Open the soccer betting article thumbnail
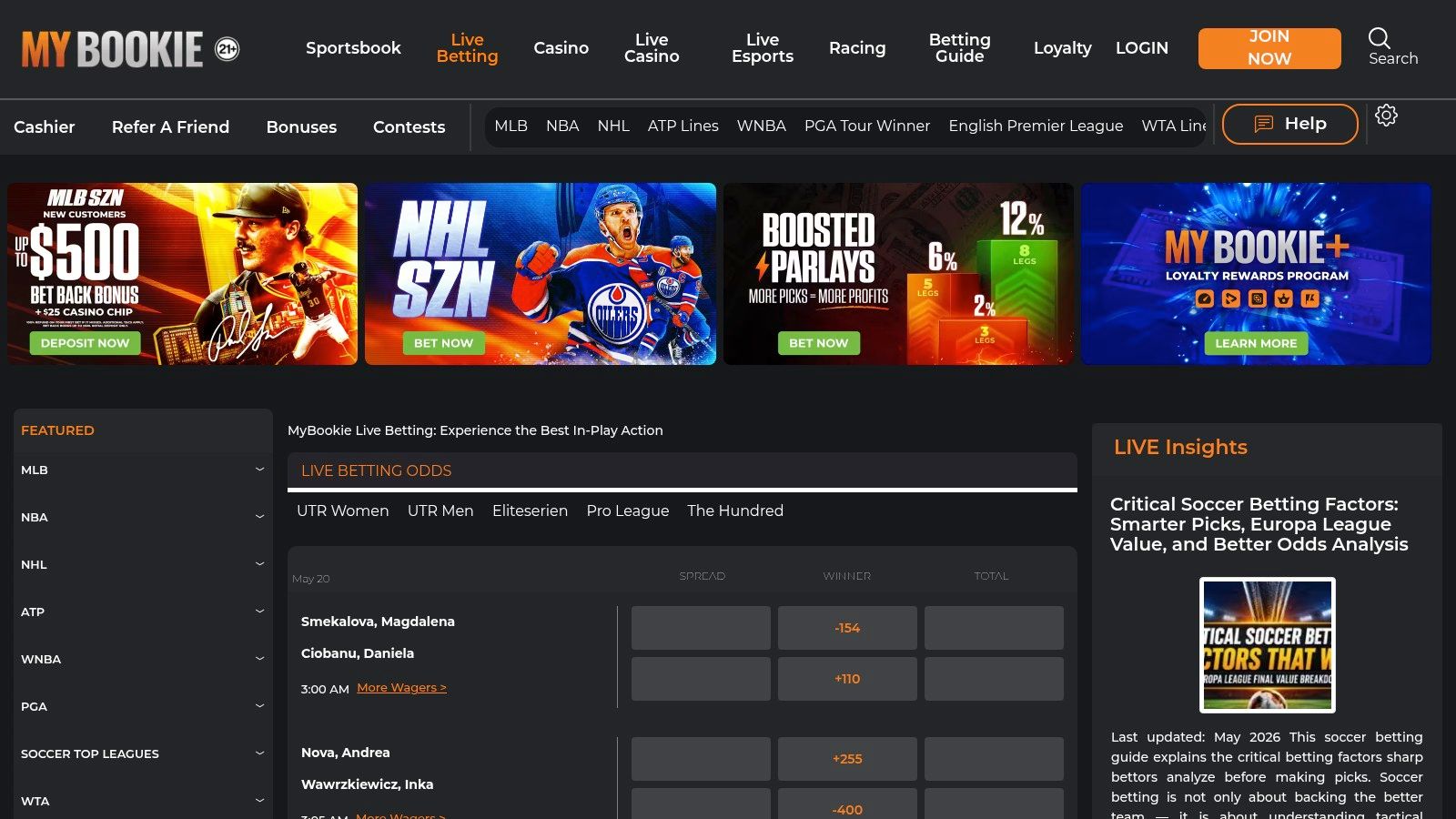Viewport: 1456px width, 819px height. (1267, 644)
